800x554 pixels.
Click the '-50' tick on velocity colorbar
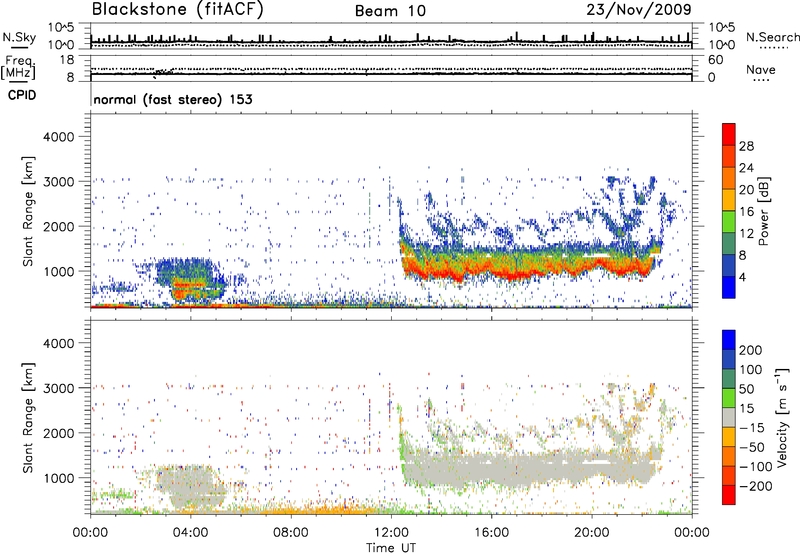pyautogui.click(x=753, y=447)
